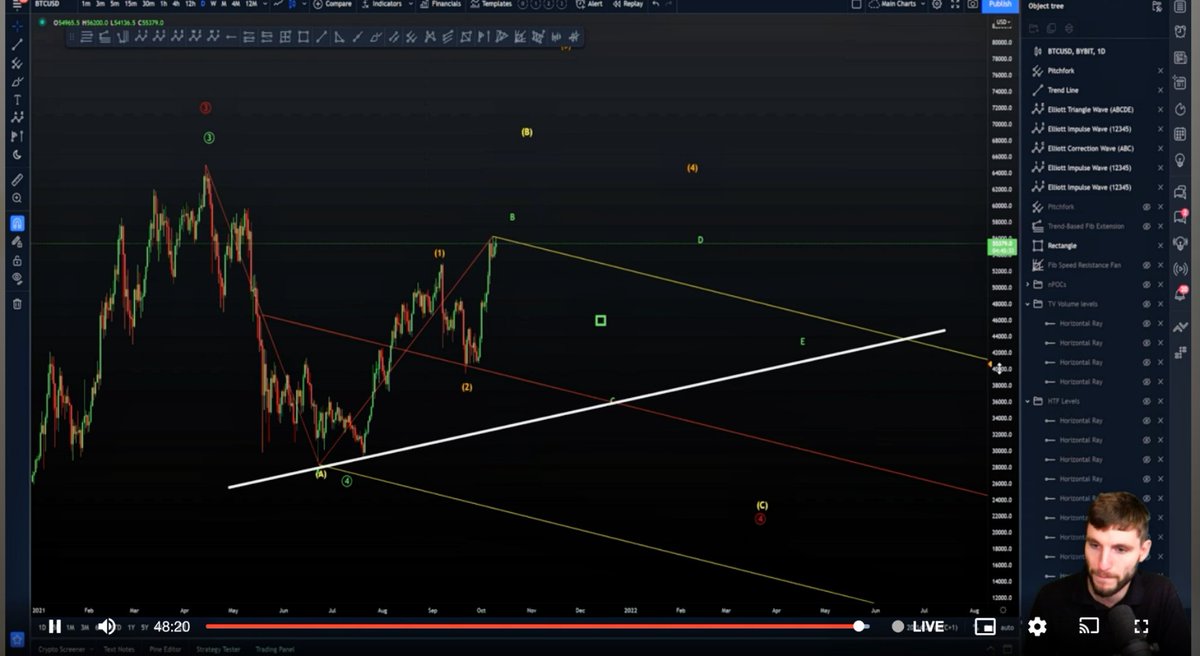Select the trend line tool in left toolbar

[x=17, y=45]
